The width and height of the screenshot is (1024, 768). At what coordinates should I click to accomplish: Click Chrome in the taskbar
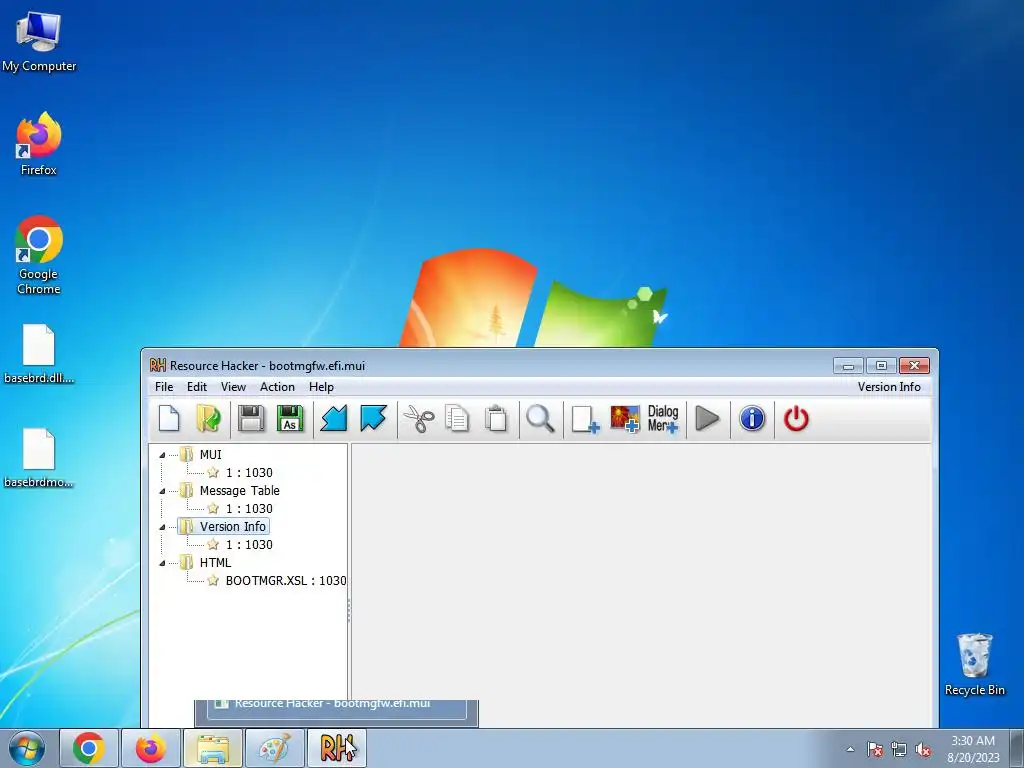89,748
